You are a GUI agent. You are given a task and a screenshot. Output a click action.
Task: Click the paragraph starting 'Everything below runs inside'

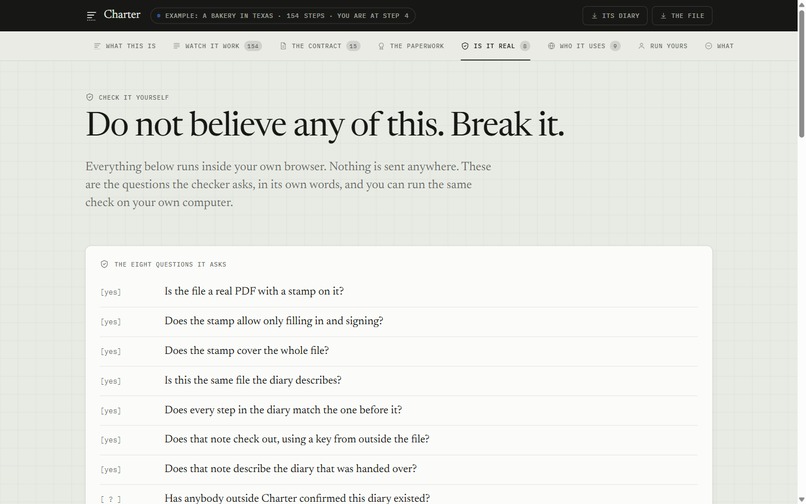pyautogui.click(x=288, y=185)
